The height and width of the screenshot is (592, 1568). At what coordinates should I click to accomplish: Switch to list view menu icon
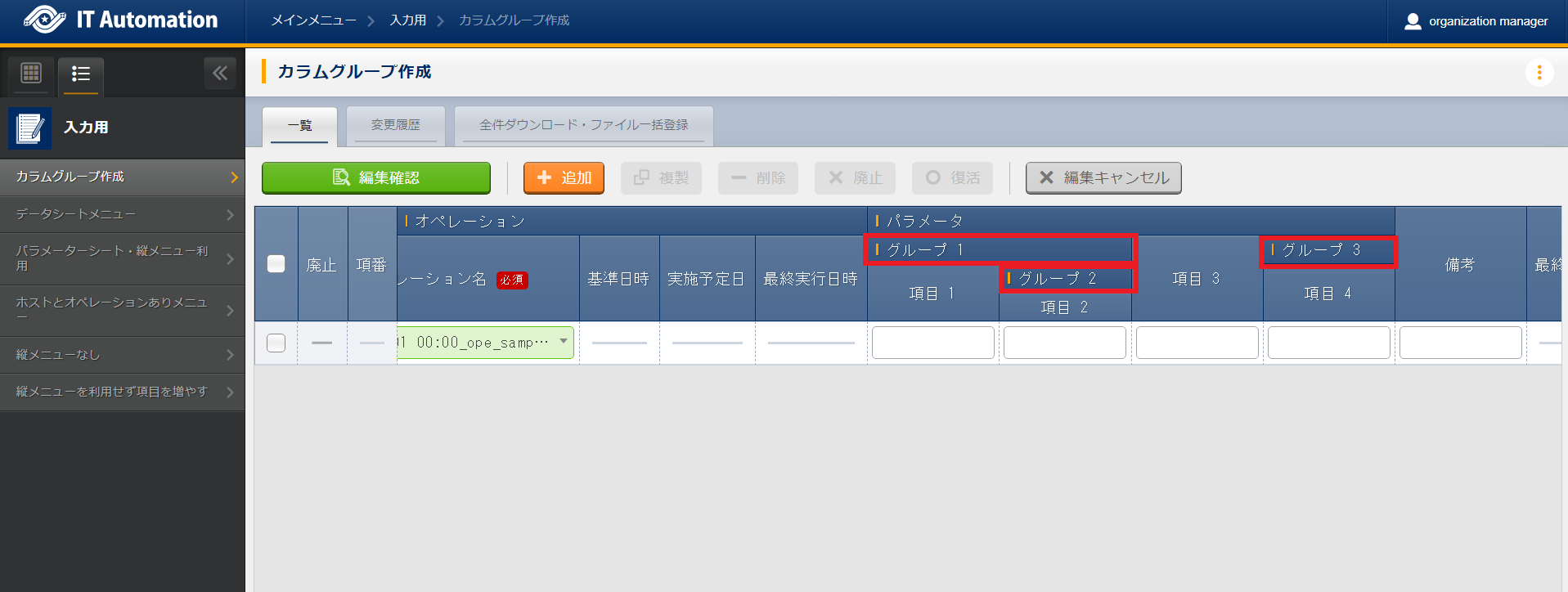pyautogui.click(x=80, y=74)
